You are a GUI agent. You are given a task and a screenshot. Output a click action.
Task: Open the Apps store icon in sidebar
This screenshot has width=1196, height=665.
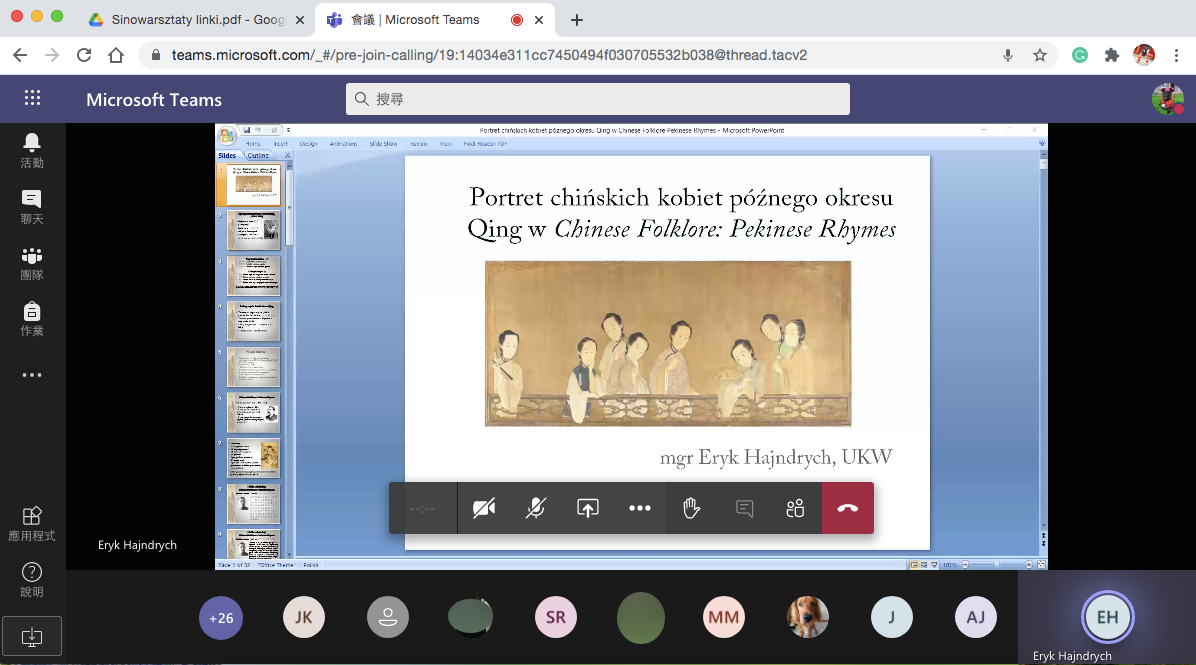click(x=32, y=523)
